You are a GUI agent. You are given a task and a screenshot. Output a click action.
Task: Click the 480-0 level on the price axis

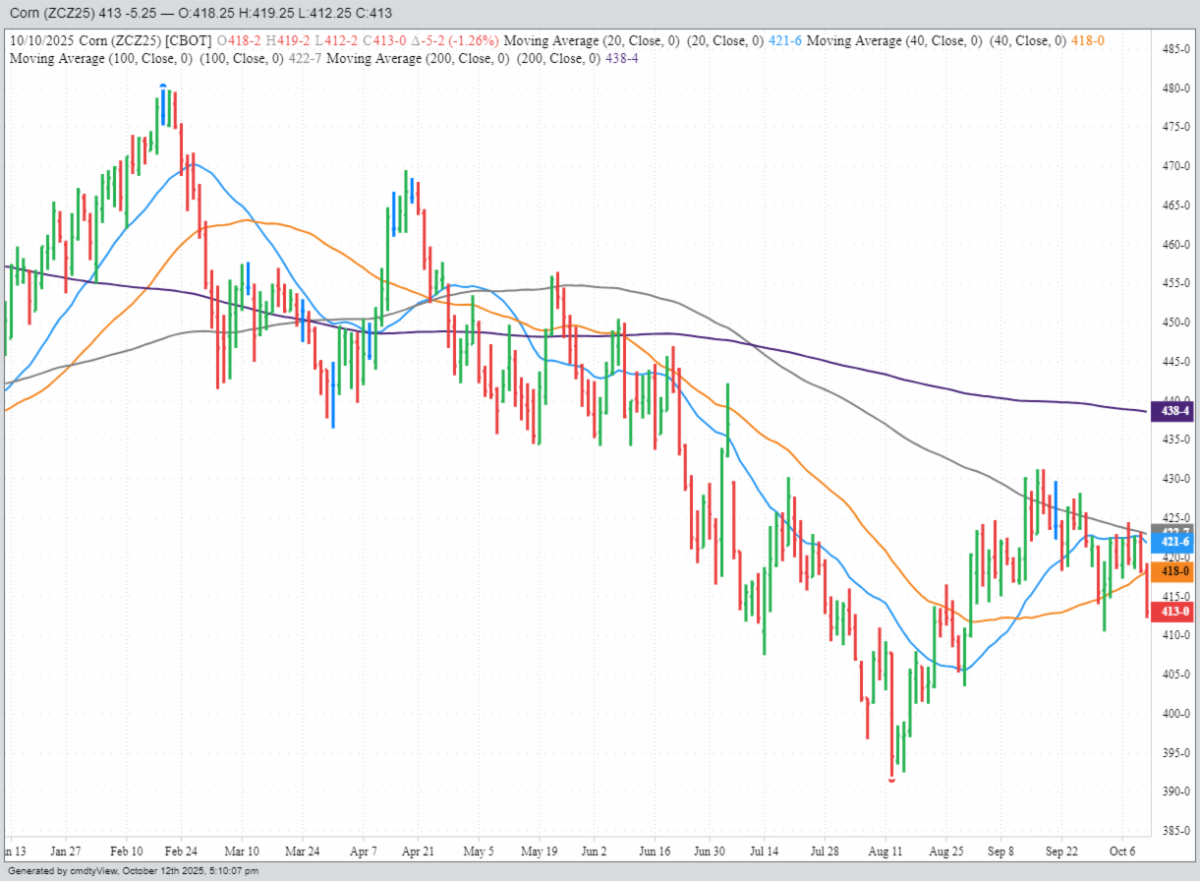(x=1176, y=88)
